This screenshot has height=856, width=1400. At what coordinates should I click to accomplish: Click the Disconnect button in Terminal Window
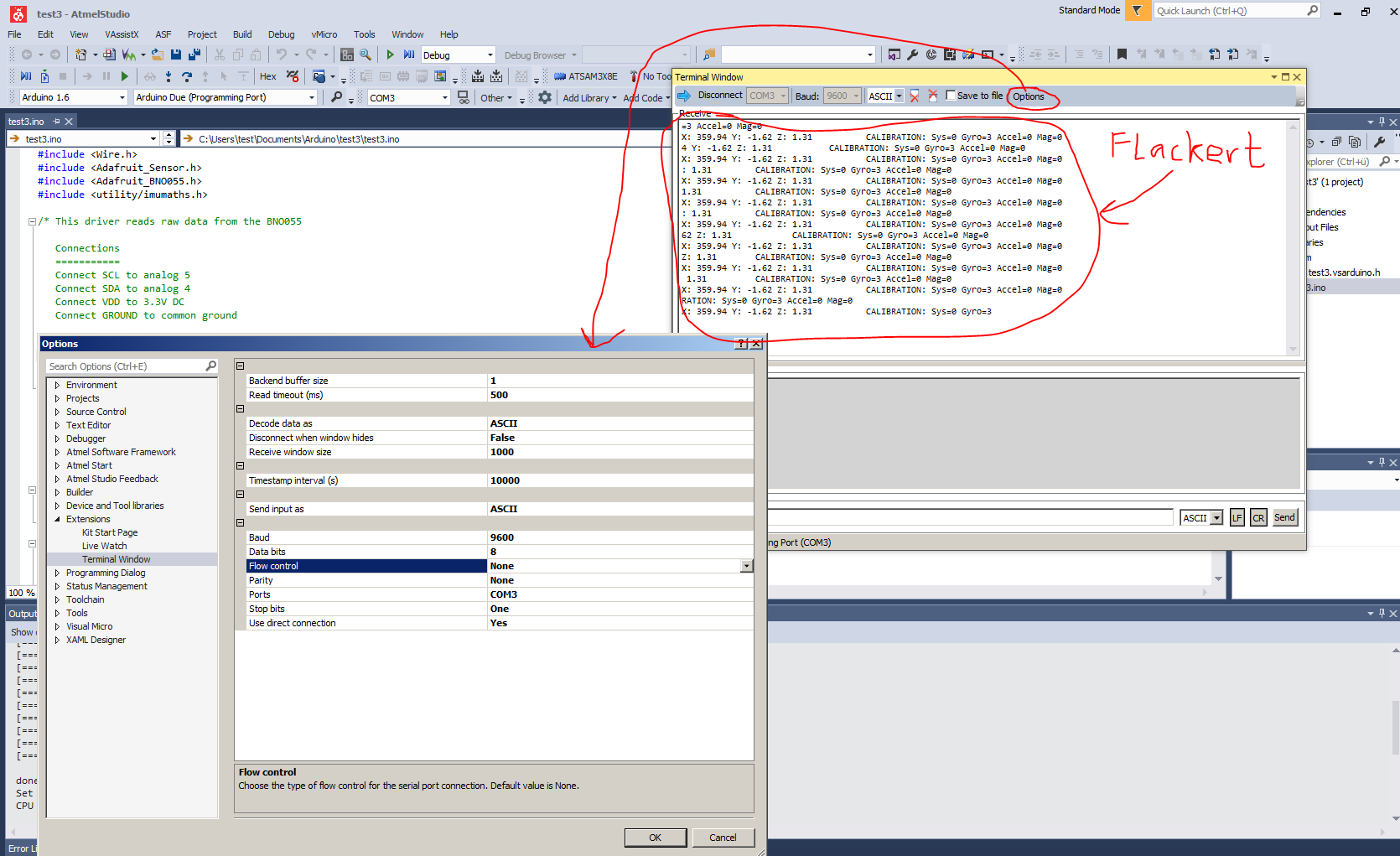720,96
